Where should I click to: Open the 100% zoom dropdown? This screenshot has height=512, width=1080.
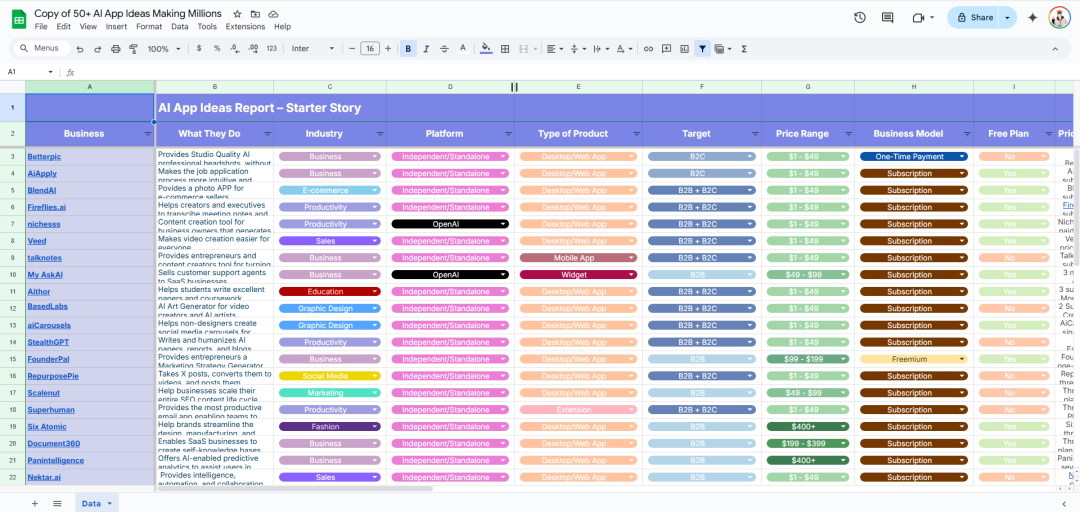point(164,49)
